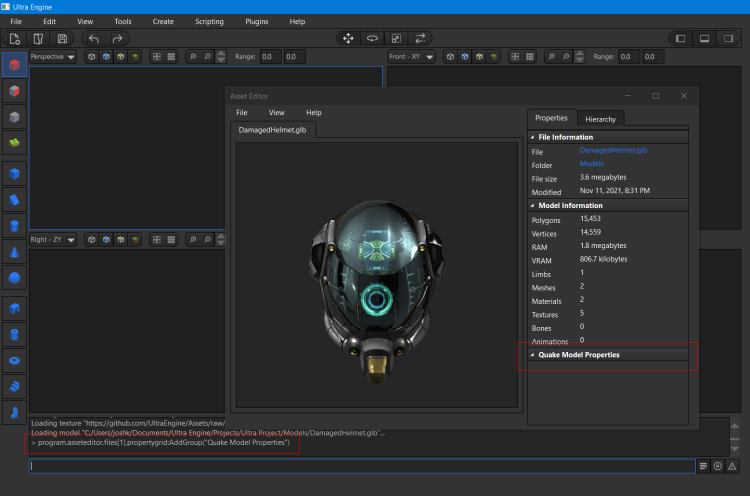This screenshot has height=496, width=750.
Task: Choose the blue torus primitive tool
Action: 15,358
